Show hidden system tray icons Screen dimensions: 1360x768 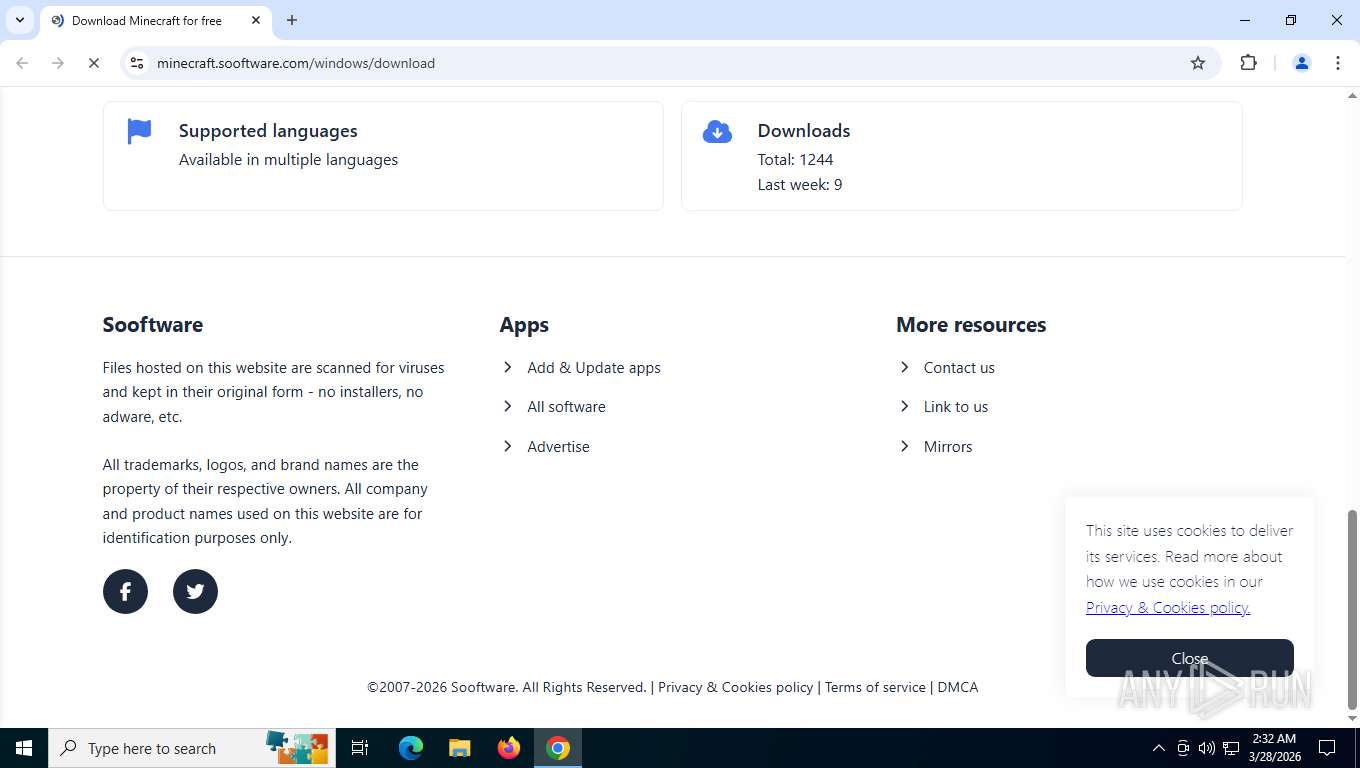click(x=1159, y=748)
